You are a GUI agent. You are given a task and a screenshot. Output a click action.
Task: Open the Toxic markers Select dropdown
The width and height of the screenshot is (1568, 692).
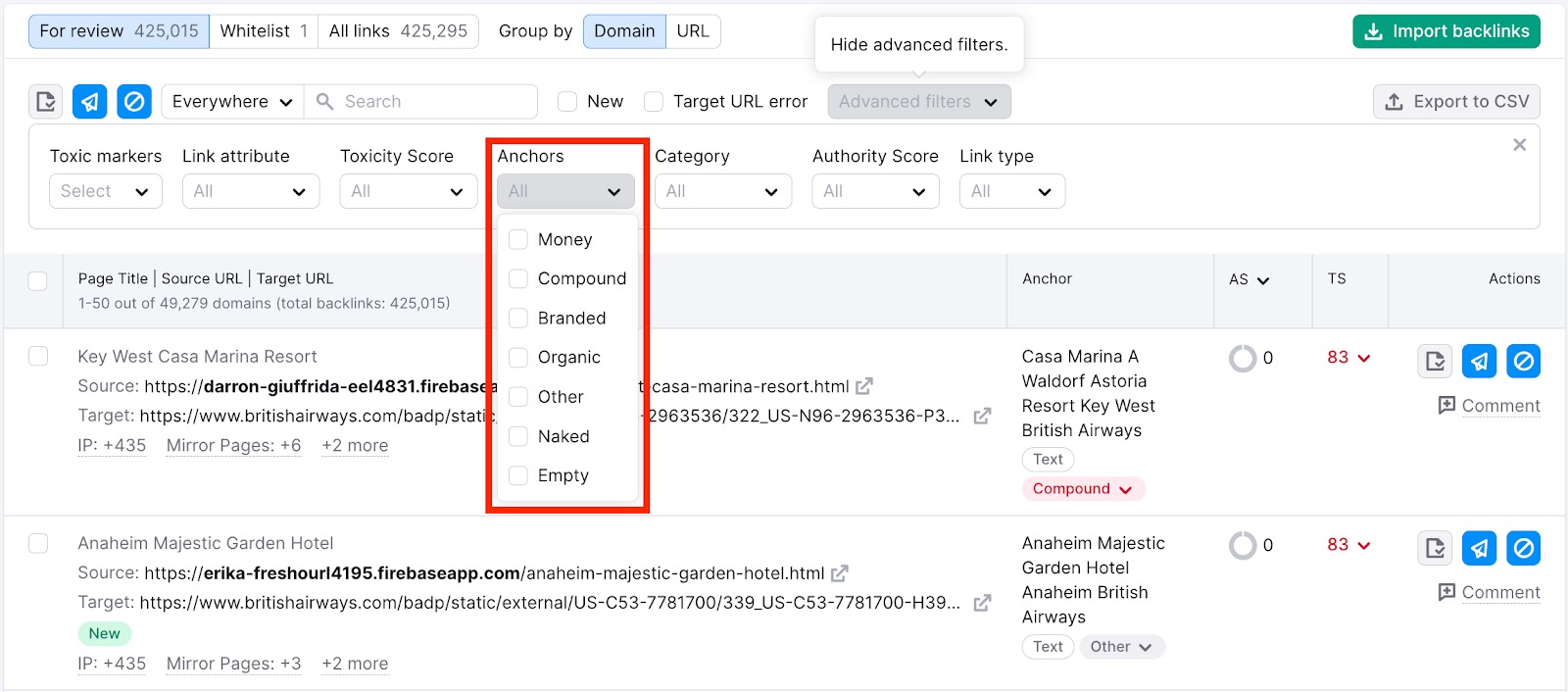tap(105, 192)
